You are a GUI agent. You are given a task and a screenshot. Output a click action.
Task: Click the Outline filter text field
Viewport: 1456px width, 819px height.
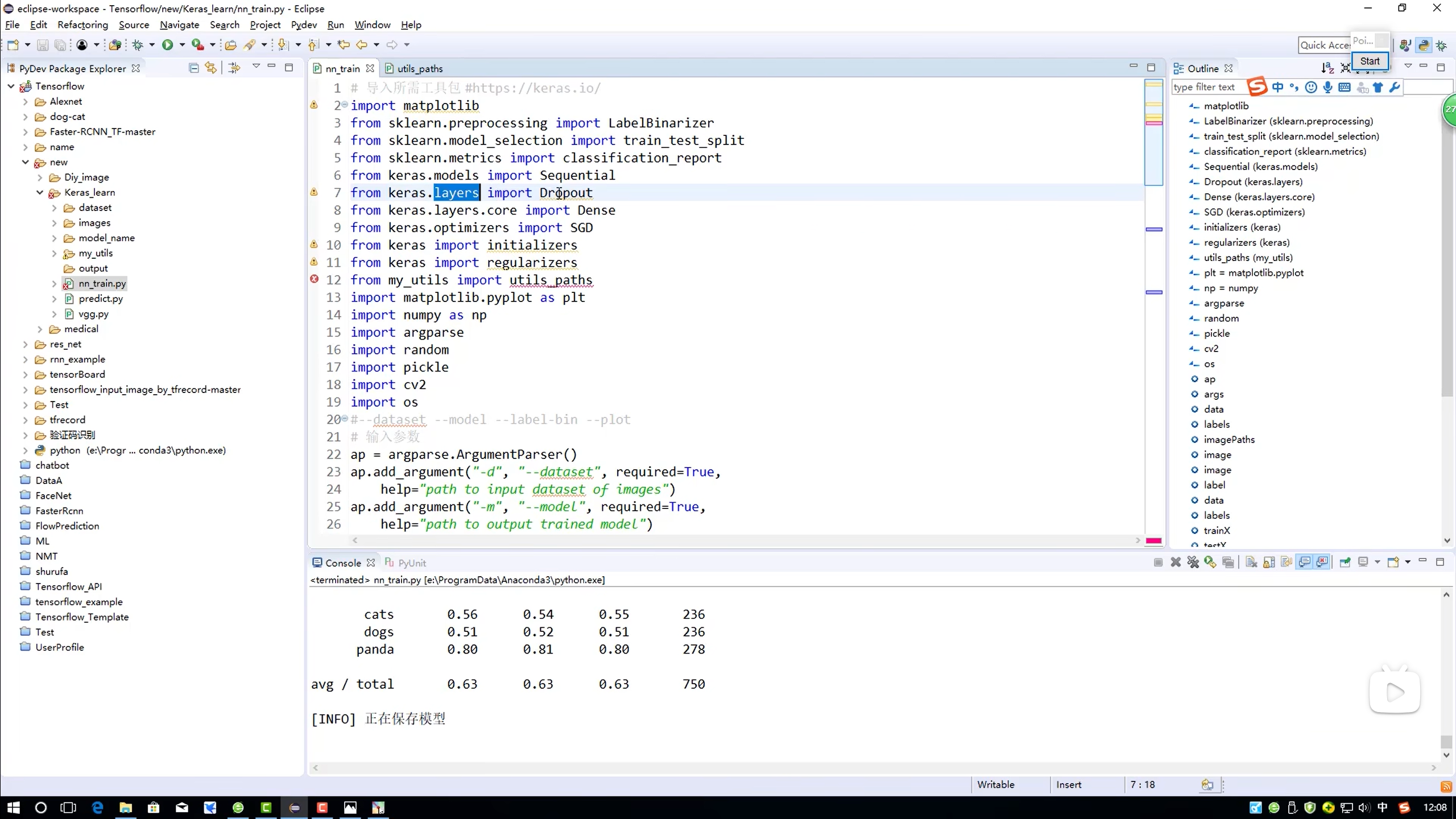coord(1209,87)
